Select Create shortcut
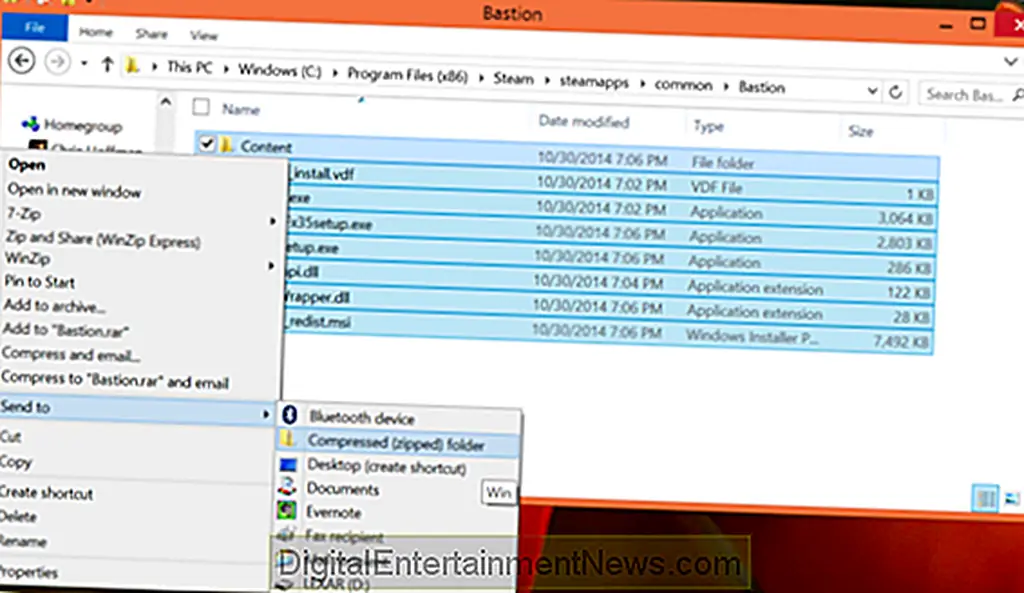This screenshot has width=1024, height=593. (46, 493)
